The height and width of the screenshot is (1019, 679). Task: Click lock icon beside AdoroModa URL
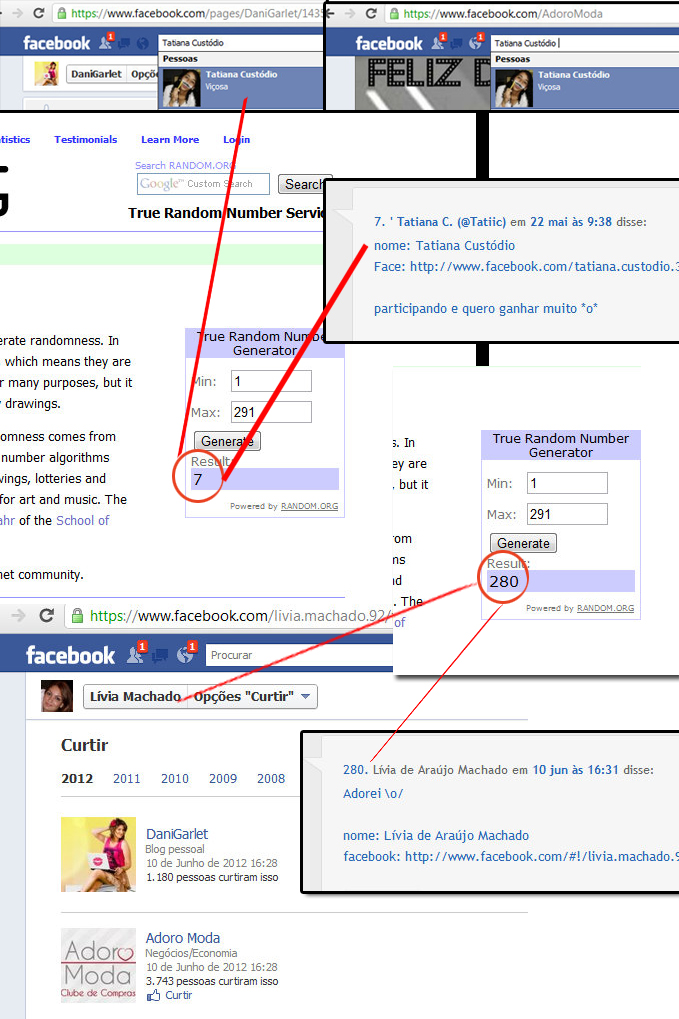click(394, 13)
